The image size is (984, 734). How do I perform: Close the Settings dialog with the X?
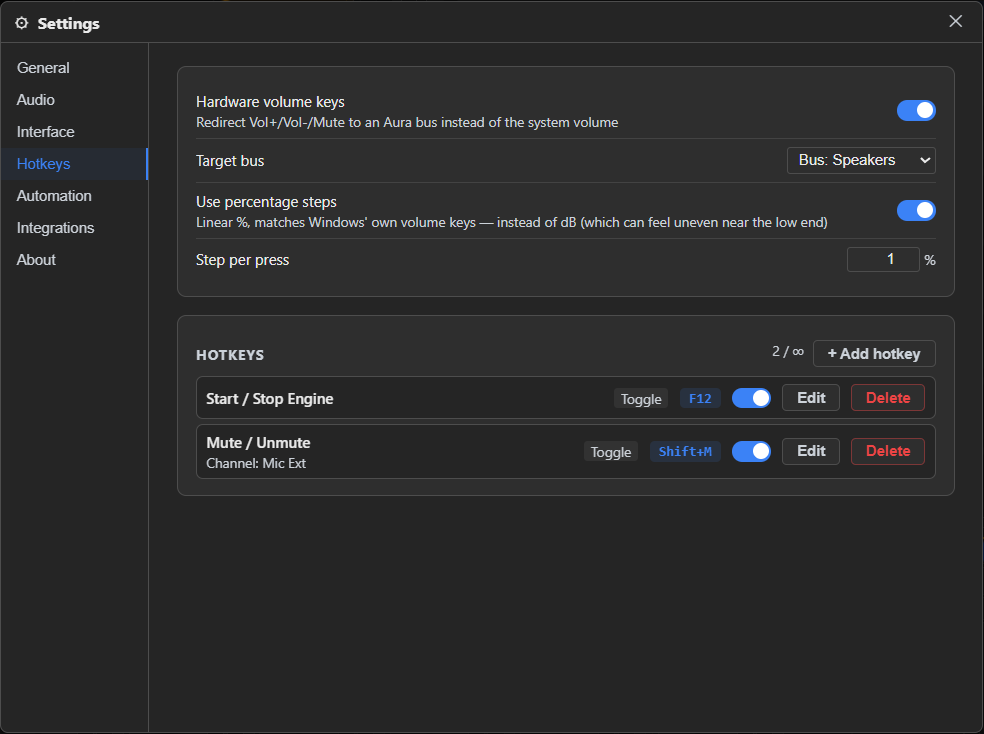click(x=955, y=21)
